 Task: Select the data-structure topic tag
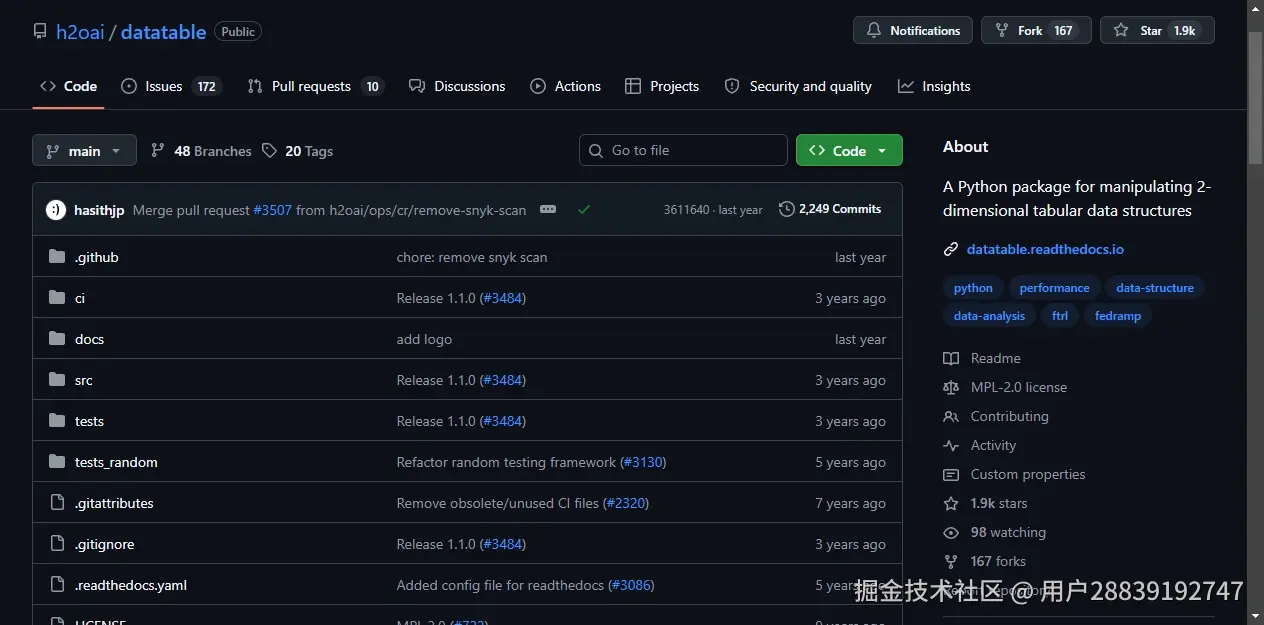1155,288
